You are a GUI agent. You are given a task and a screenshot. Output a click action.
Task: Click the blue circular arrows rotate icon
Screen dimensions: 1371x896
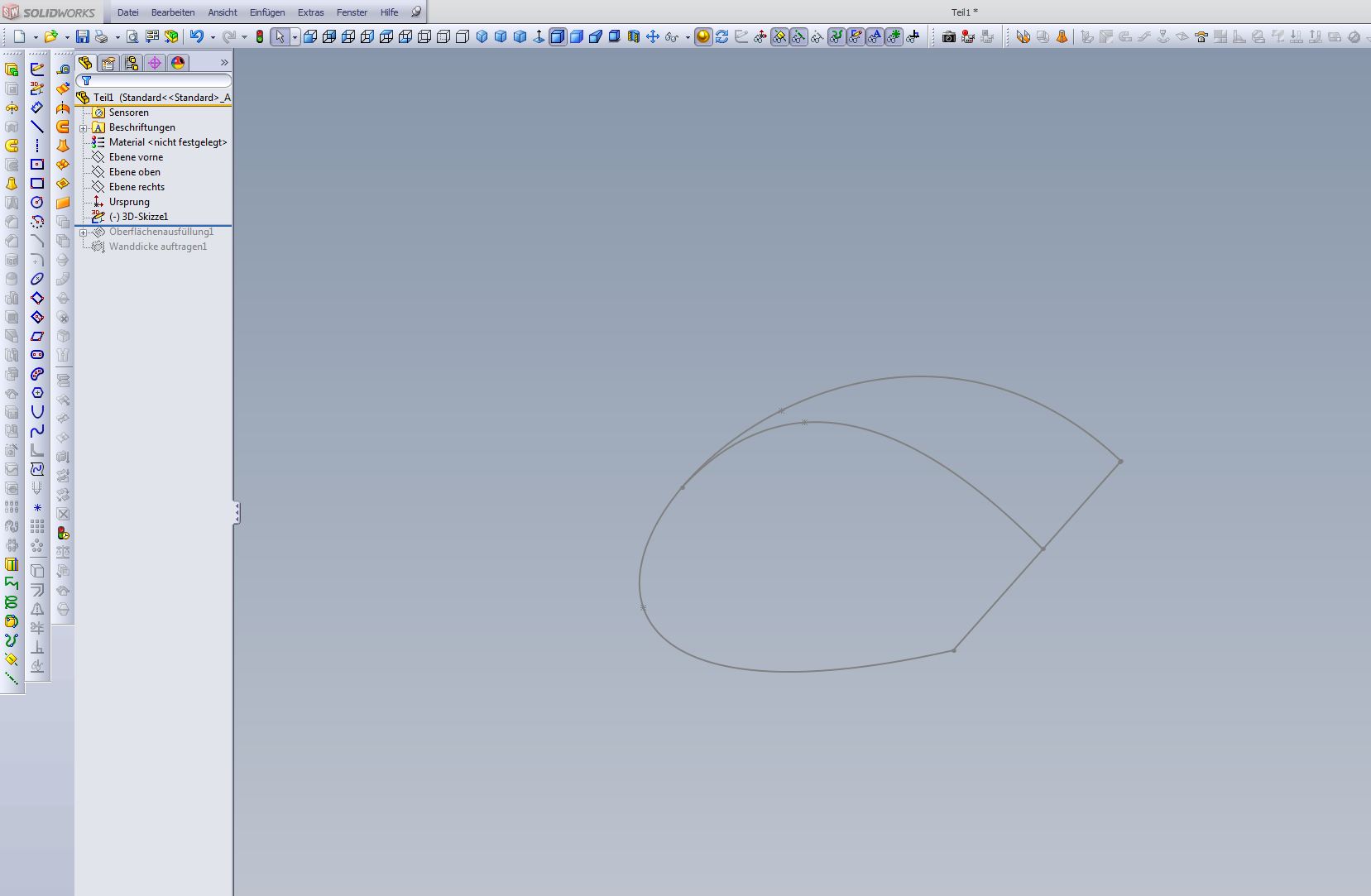(722, 36)
